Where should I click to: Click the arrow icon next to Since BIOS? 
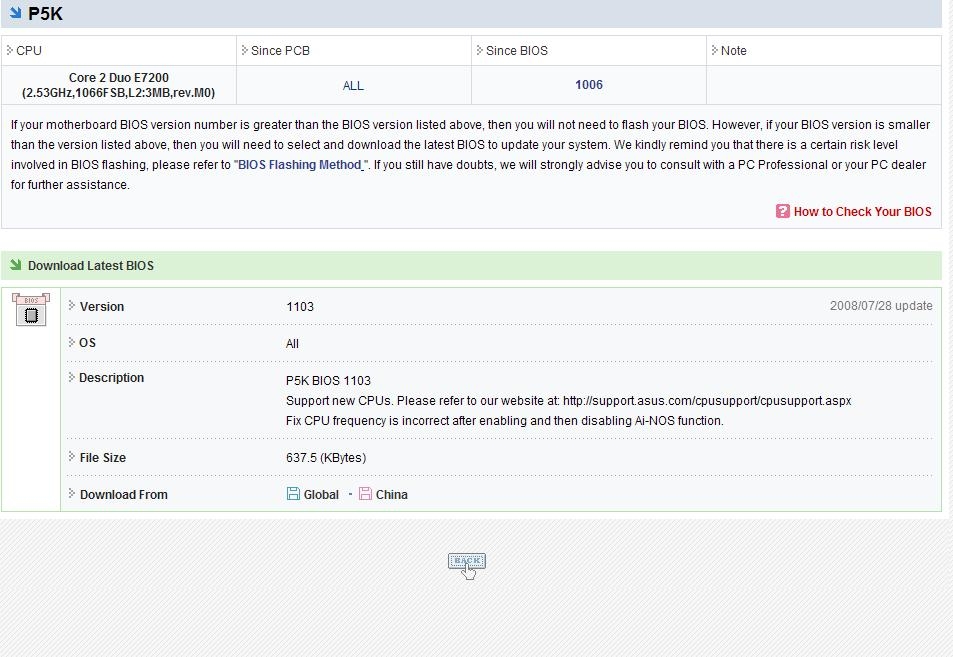[x=480, y=50]
